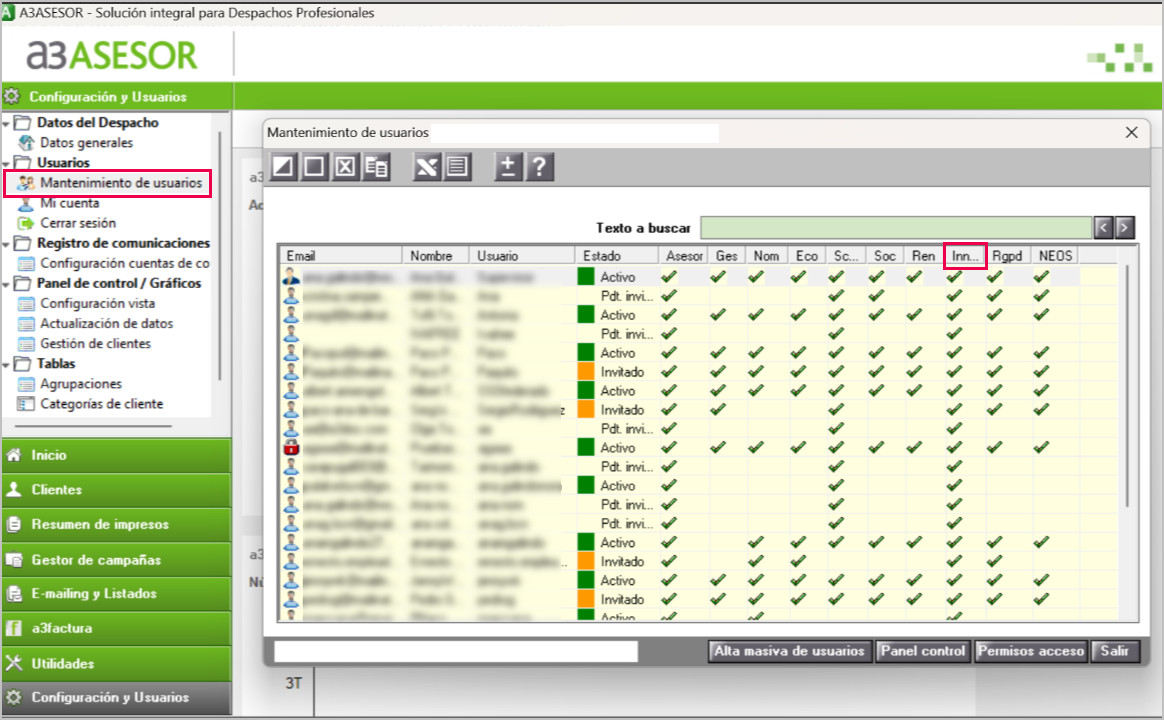Collapse the Usuarios tree folder
The image size is (1164, 720).
point(7,163)
